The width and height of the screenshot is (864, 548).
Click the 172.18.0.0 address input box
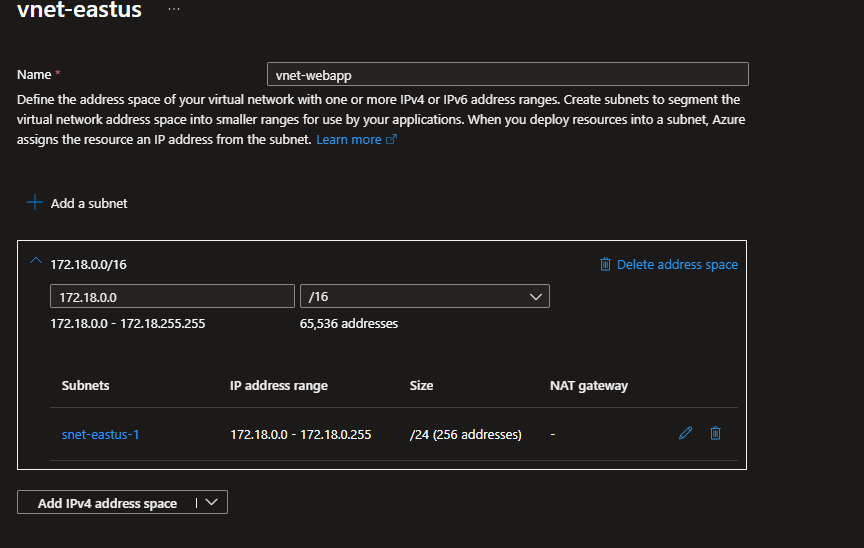(171, 296)
